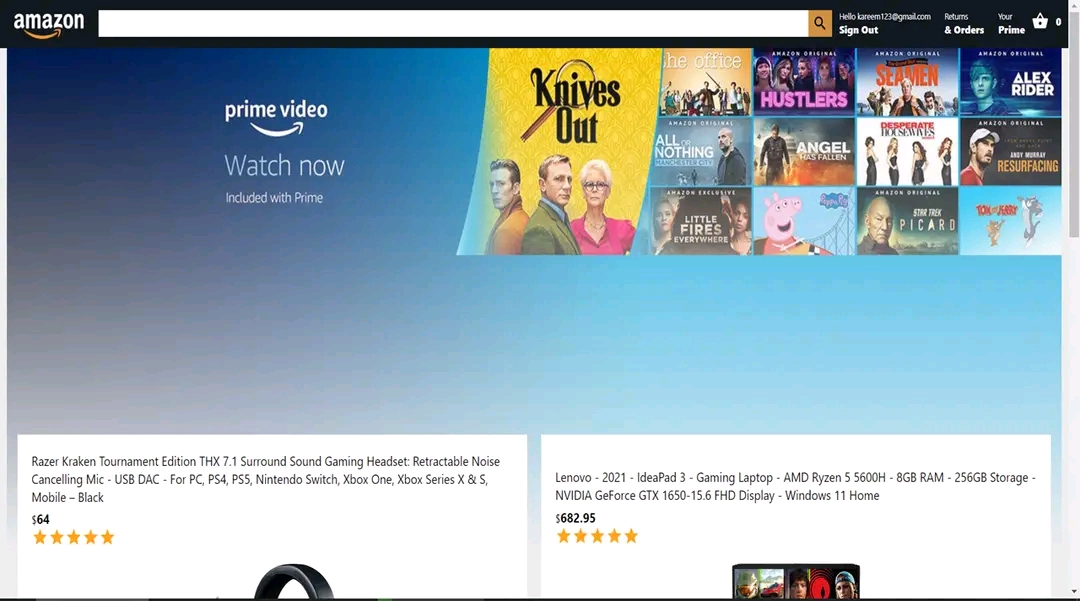Open the Hustlers thumbnail
Viewport: 1080px width, 601px height.
804,82
